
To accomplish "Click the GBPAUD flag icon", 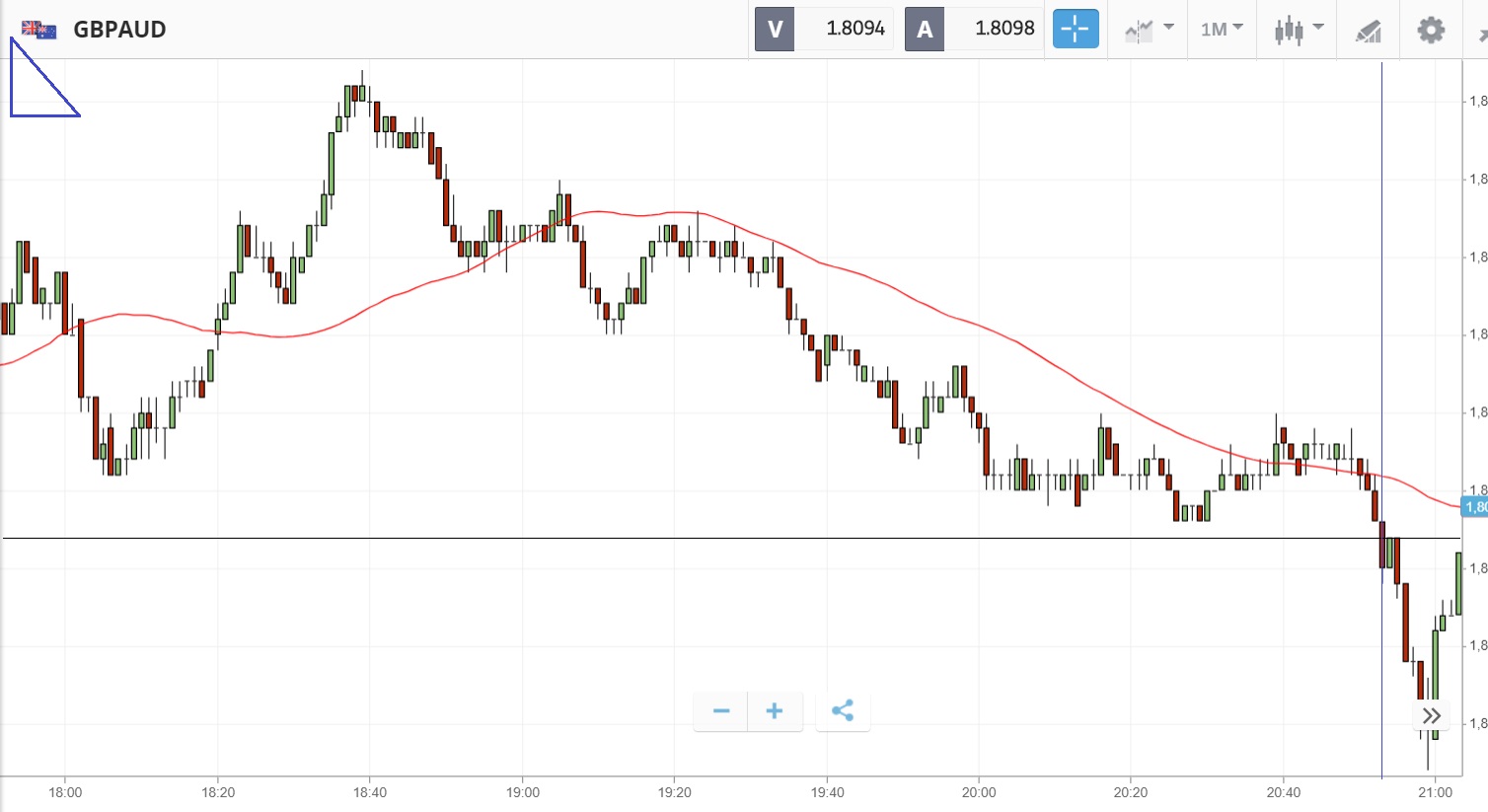I will [39, 30].
